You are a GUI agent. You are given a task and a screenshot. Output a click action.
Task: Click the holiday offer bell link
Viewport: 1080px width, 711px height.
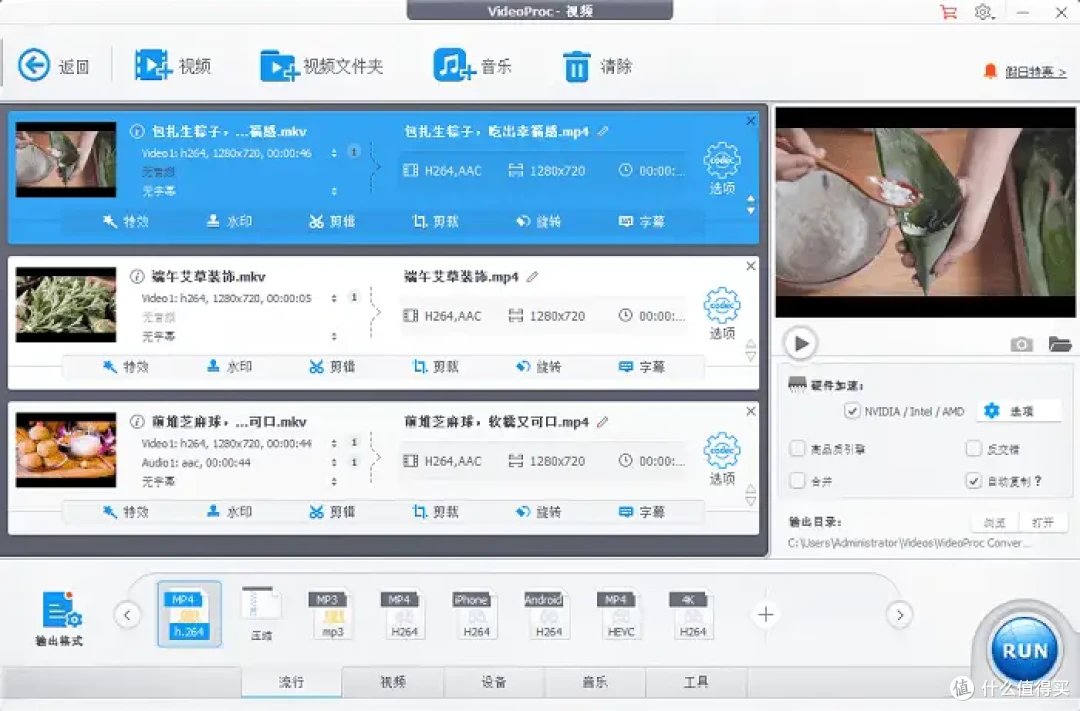[x=1025, y=72]
